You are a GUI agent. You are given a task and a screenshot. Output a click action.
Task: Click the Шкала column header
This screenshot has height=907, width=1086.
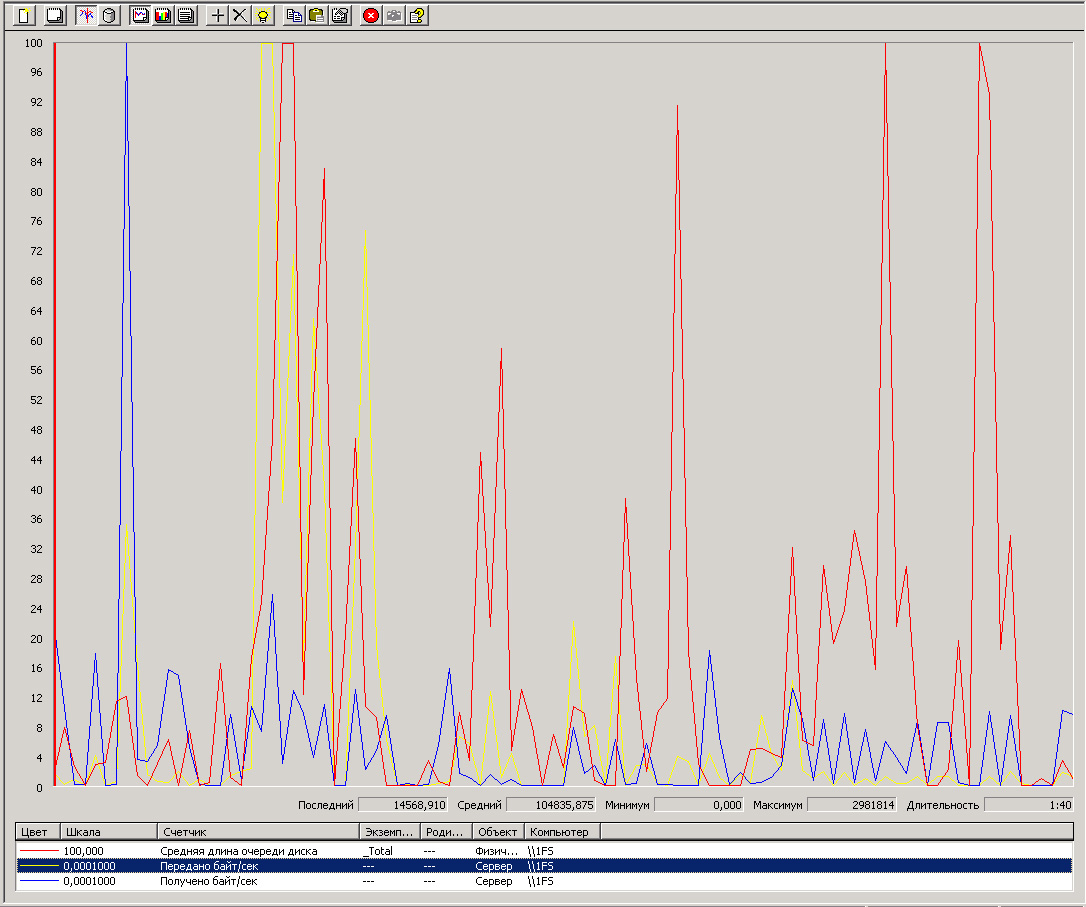click(108, 831)
